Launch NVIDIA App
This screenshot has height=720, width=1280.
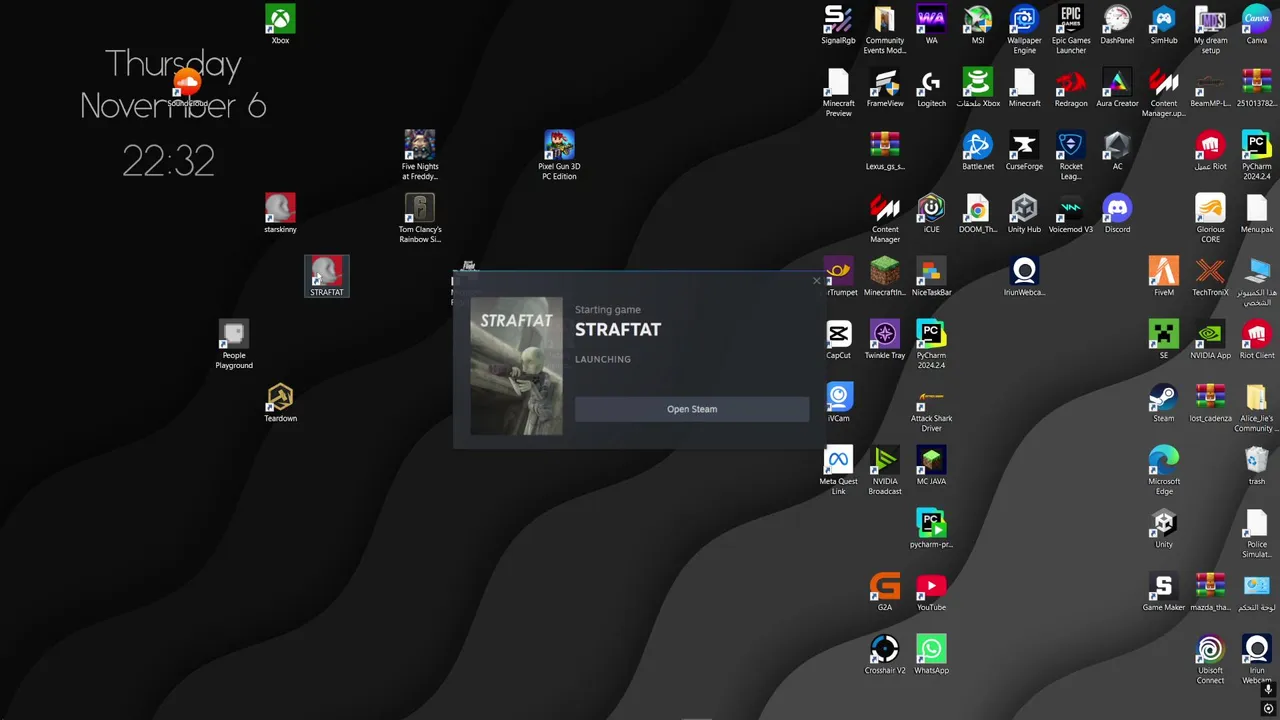click(x=1211, y=339)
